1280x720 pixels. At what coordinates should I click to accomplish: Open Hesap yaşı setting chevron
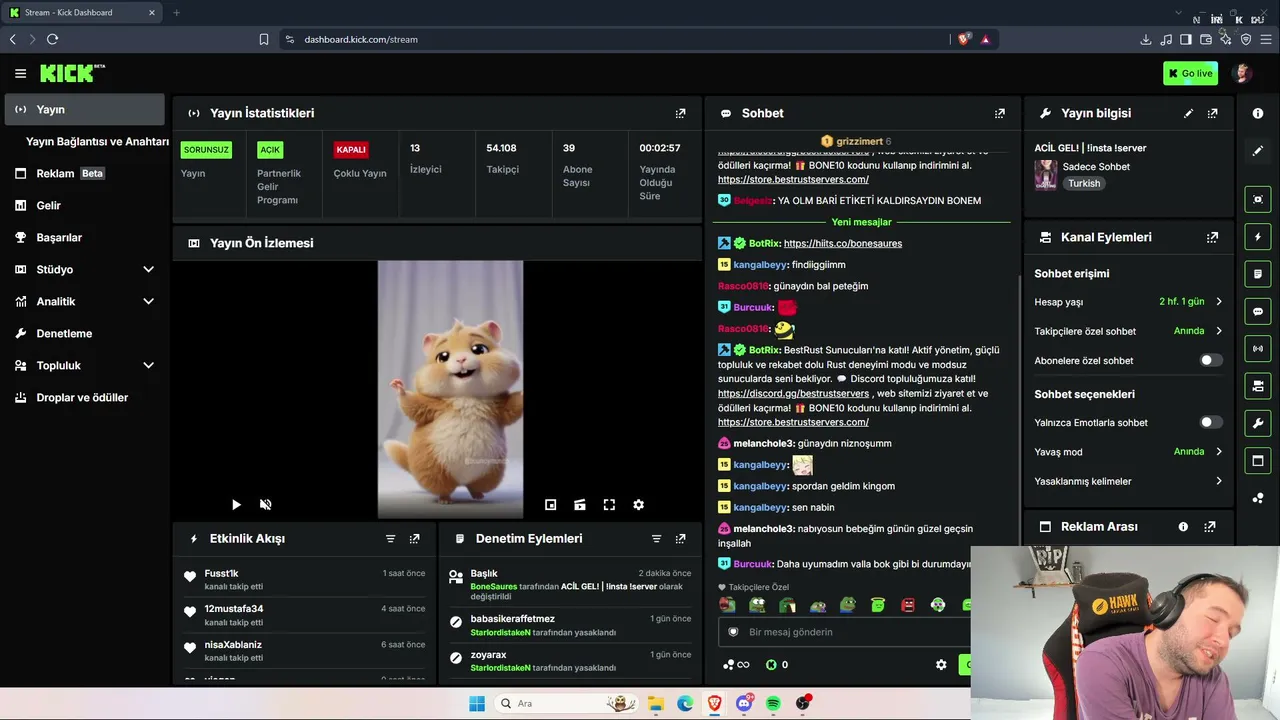tap(1219, 301)
